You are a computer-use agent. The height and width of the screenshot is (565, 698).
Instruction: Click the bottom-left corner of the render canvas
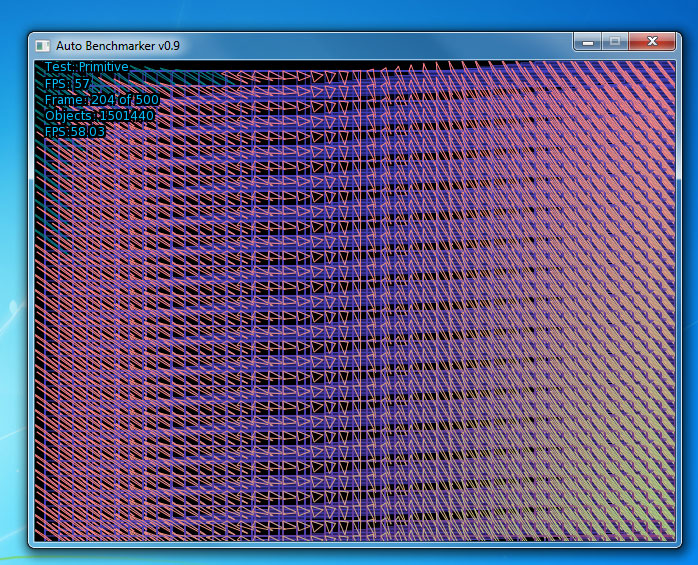click(x=40, y=534)
